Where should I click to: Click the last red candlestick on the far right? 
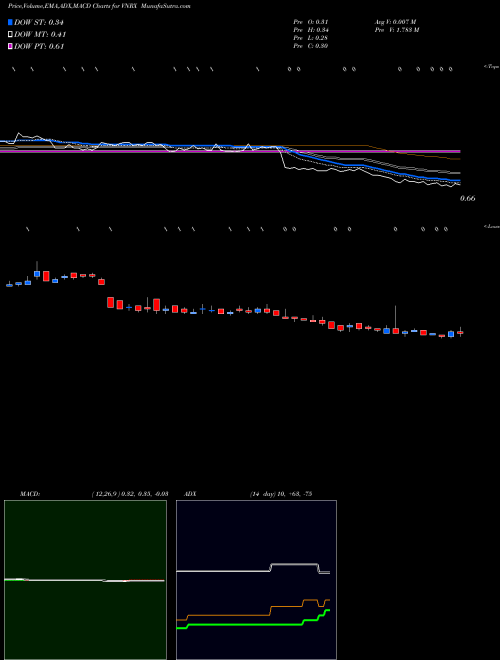pyautogui.click(x=460, y=333)
